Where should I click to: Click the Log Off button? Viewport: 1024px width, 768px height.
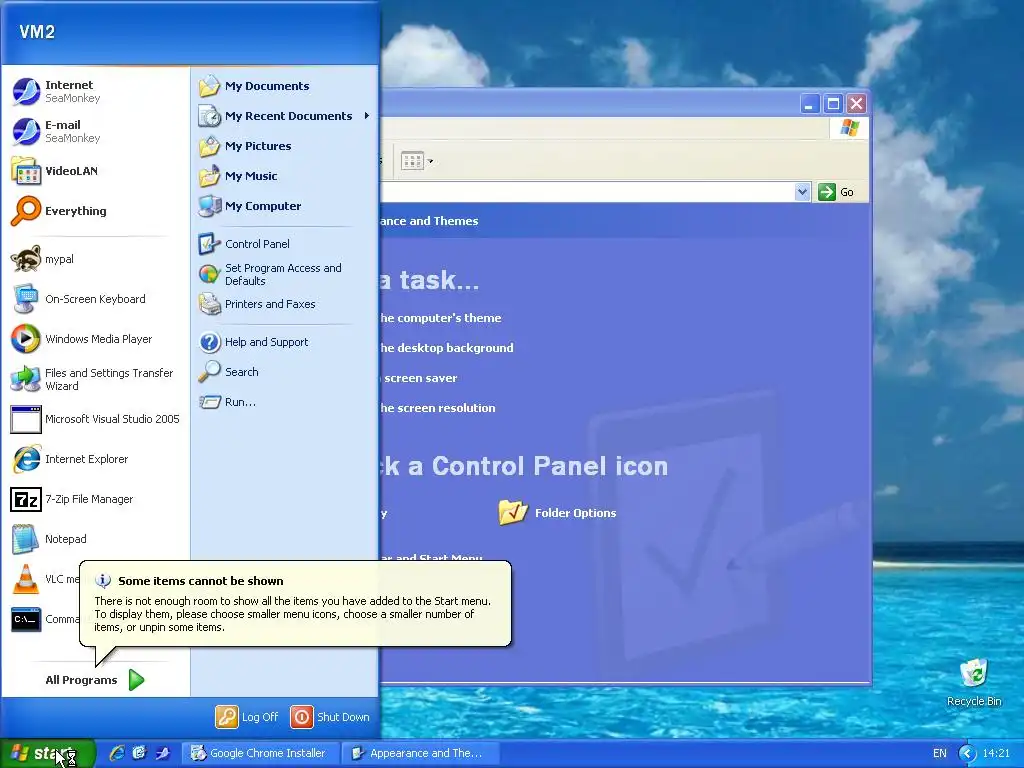(248, 717)
